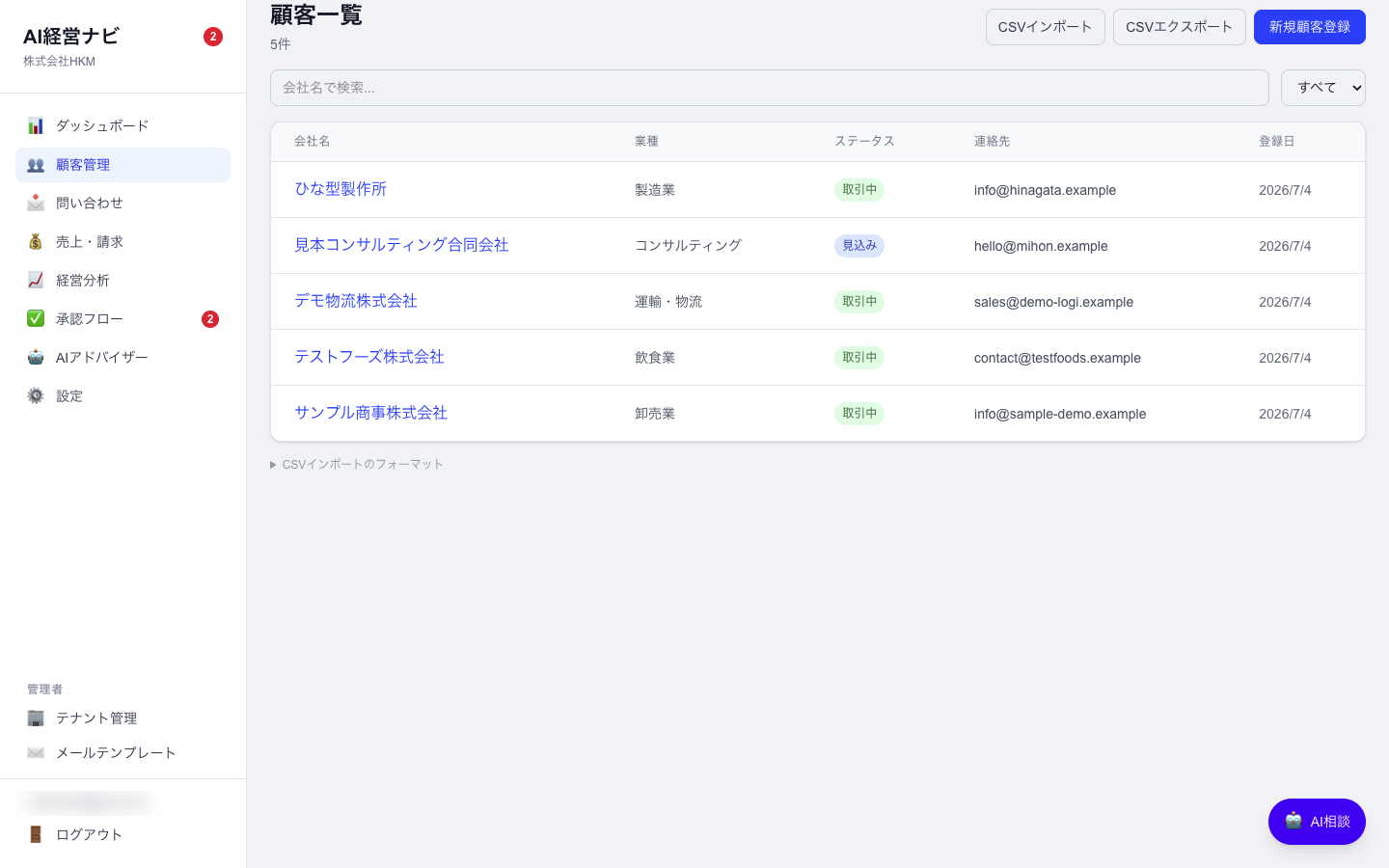
Task: Click 卸売業 industry cell
Action: 655,414
